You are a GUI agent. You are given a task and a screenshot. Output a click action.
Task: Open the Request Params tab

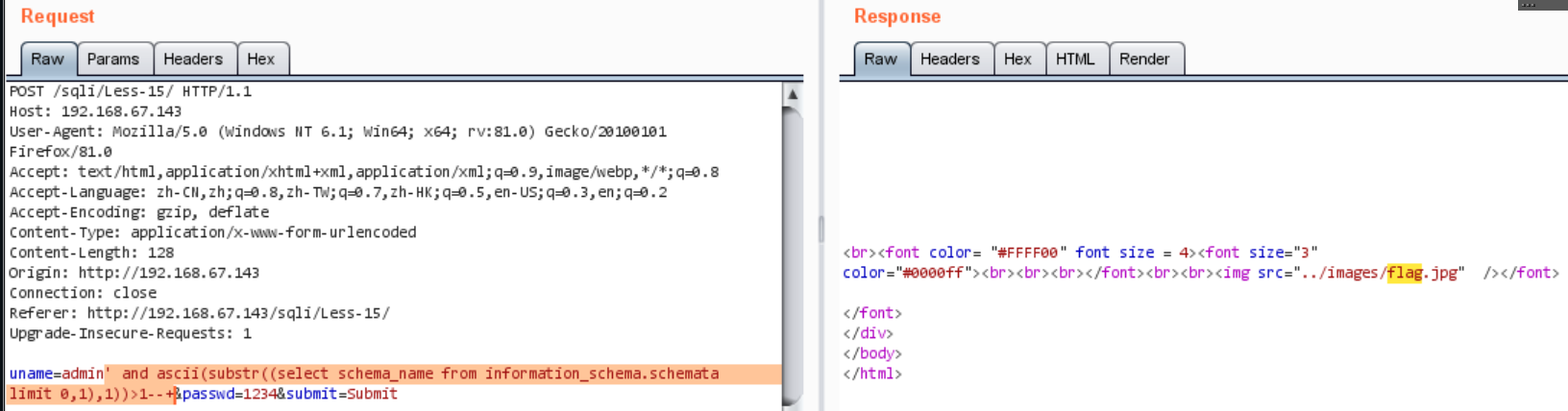pos(113,59)
